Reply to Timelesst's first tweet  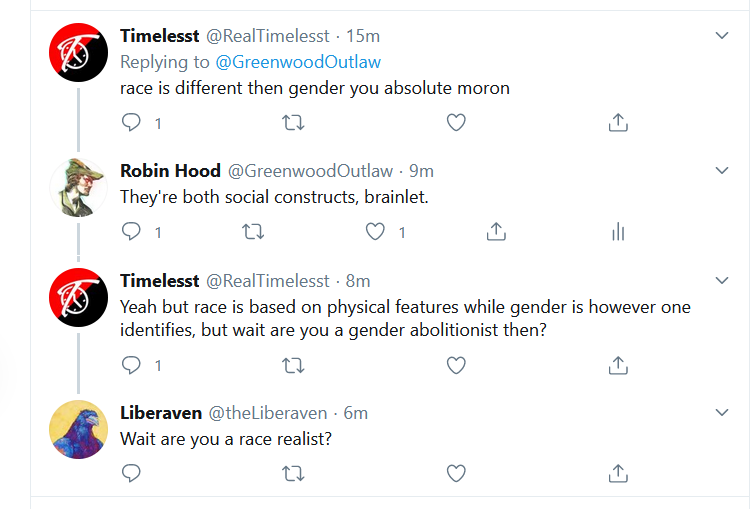pyautogui.click(x=132, y=123)
